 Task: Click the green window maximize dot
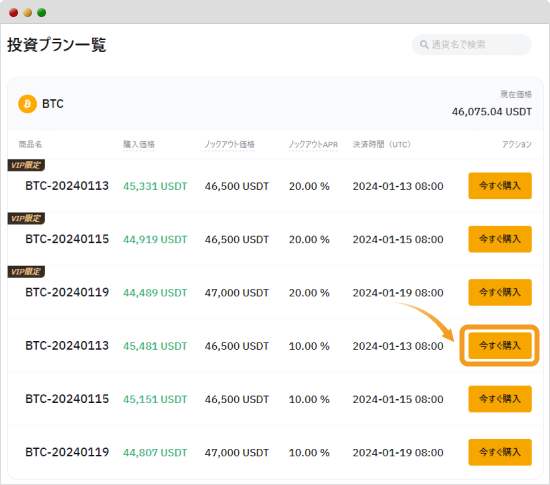[x=42, y=13]
